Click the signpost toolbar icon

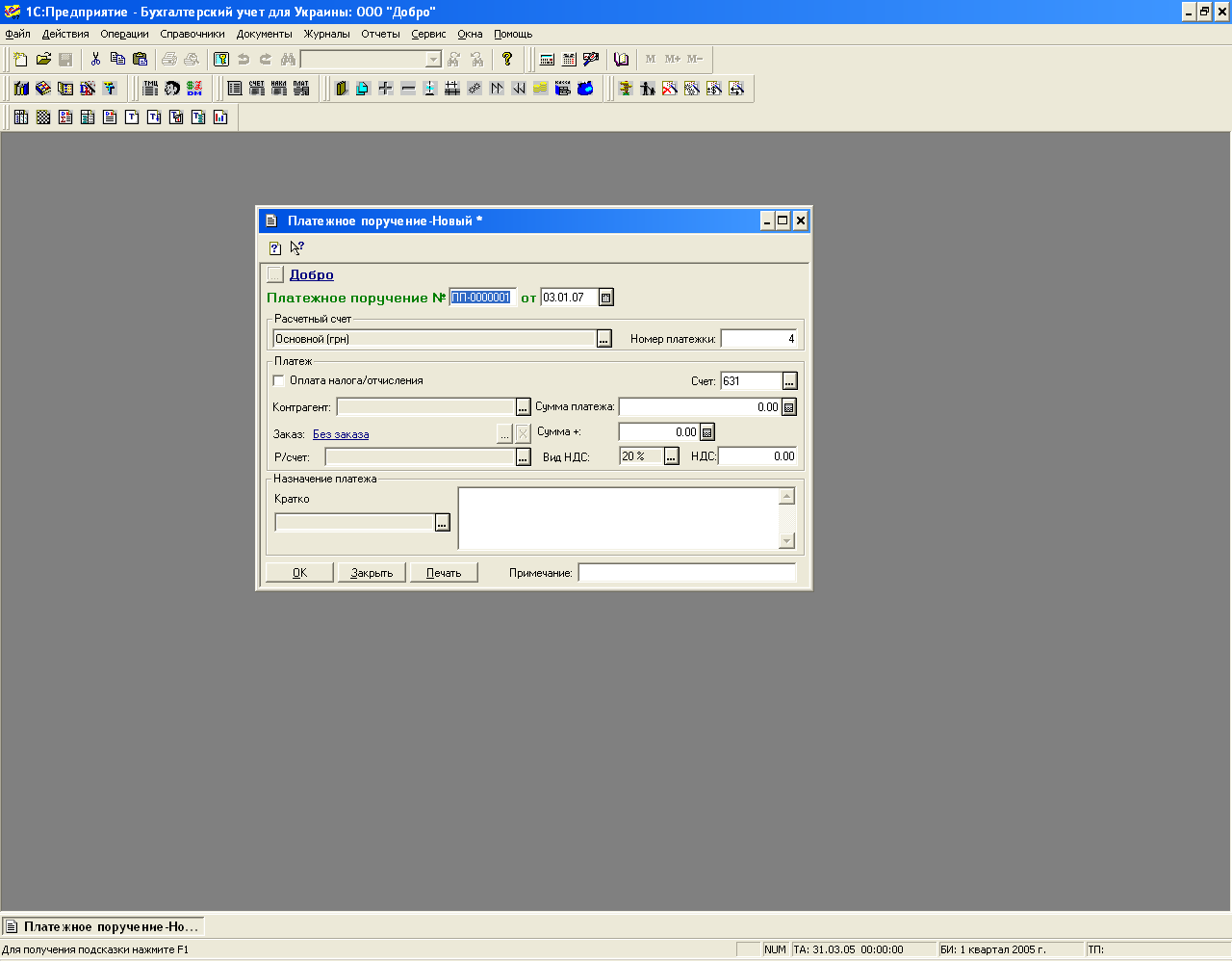[626, 89]
